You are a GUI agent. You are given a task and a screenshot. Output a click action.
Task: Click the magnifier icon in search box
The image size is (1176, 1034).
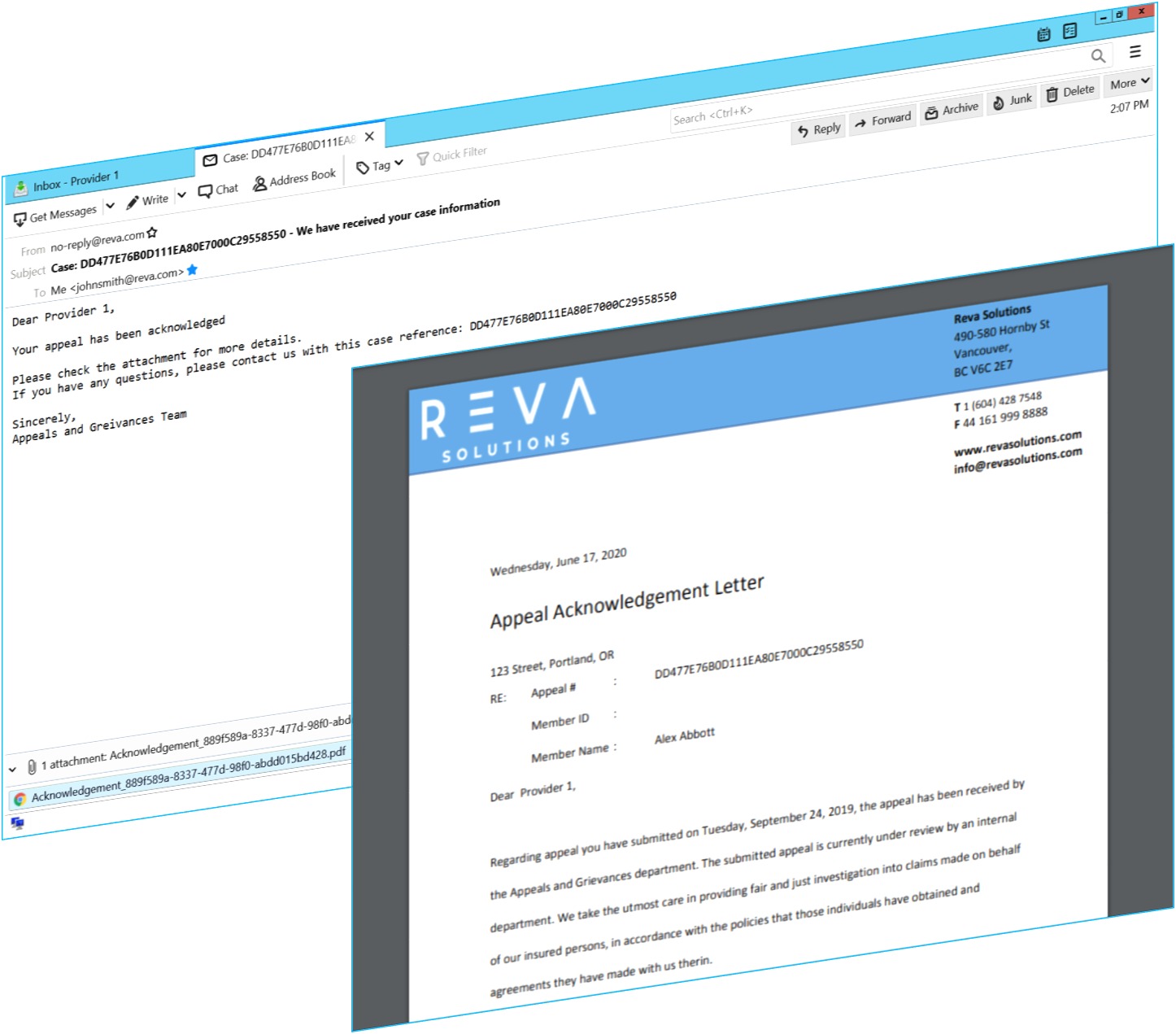pos(1098,56)
